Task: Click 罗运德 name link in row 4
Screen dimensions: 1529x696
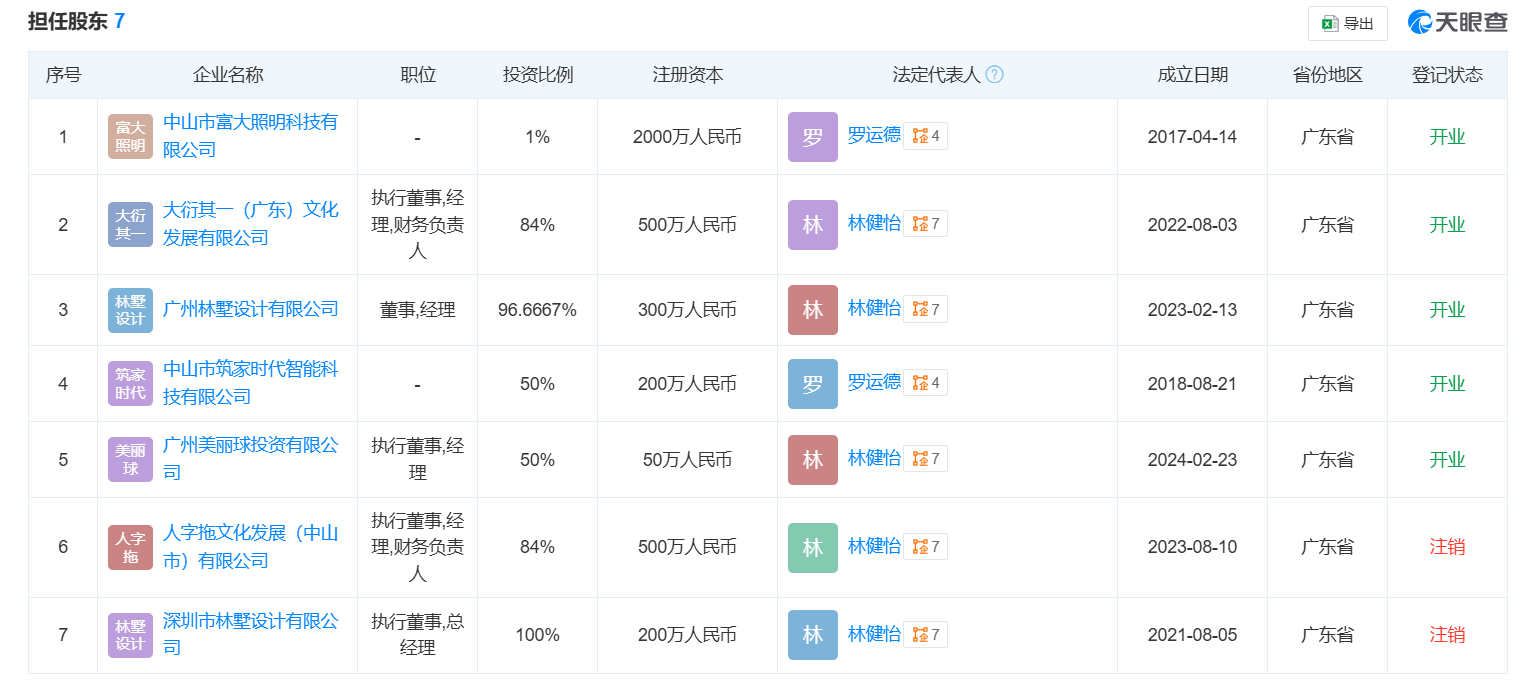Action: 874,382
